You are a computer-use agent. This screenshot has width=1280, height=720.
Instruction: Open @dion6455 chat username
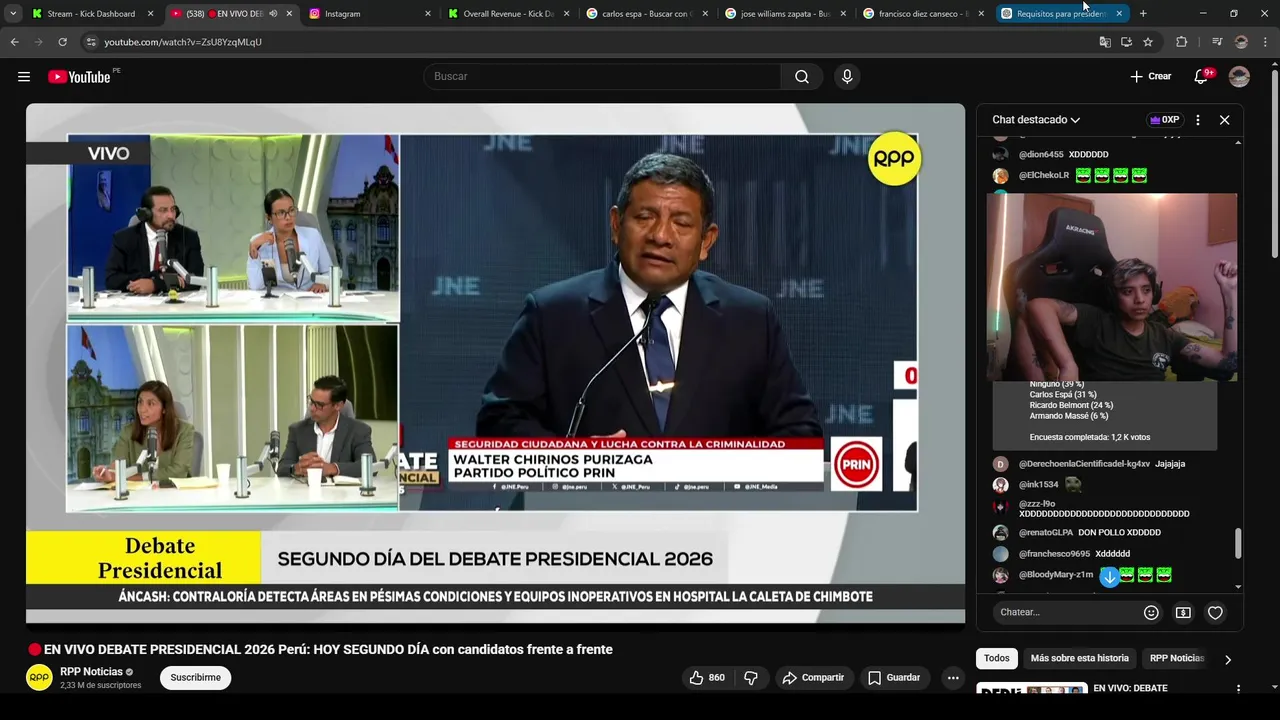coord(1040,155)
